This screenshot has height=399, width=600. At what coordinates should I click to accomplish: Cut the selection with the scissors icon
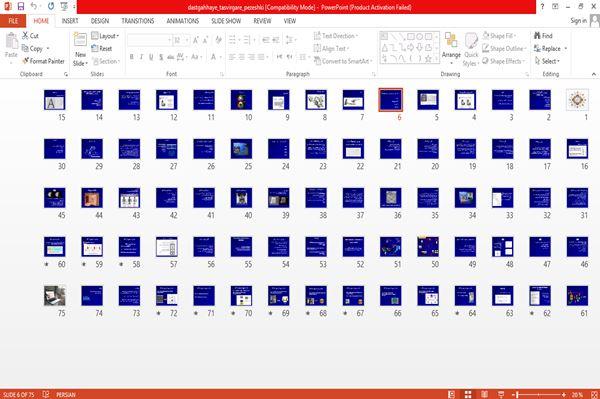(x=30, y=36)
